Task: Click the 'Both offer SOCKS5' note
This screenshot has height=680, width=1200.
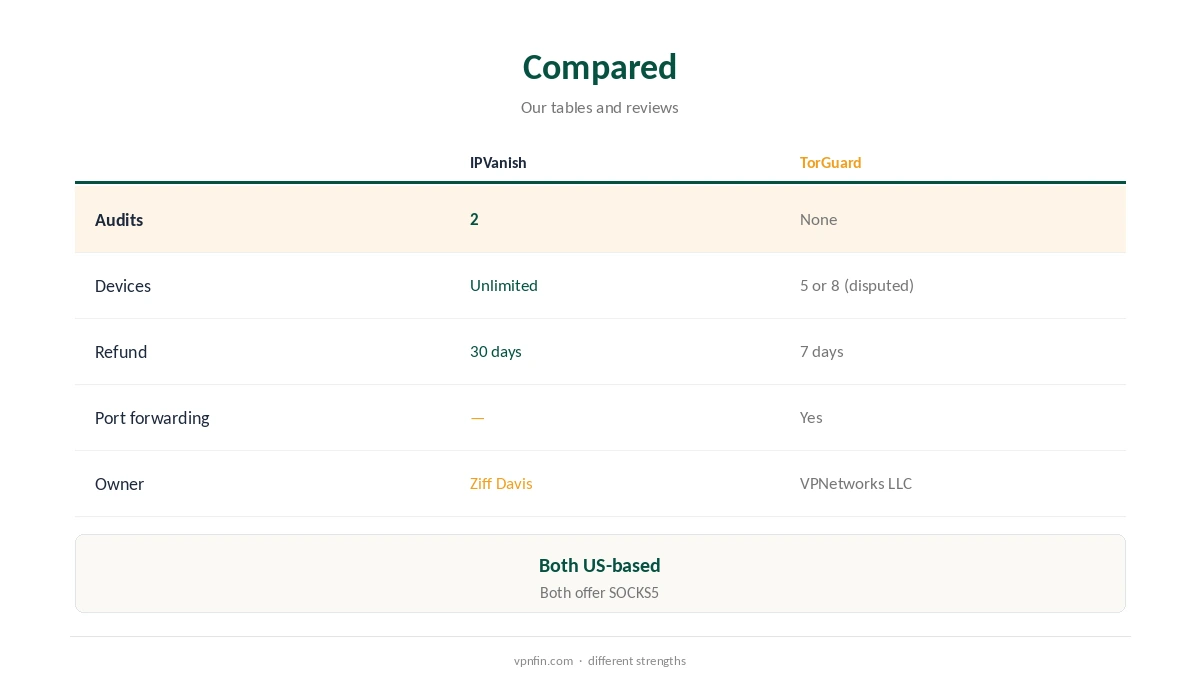Action: click(600, 592)
